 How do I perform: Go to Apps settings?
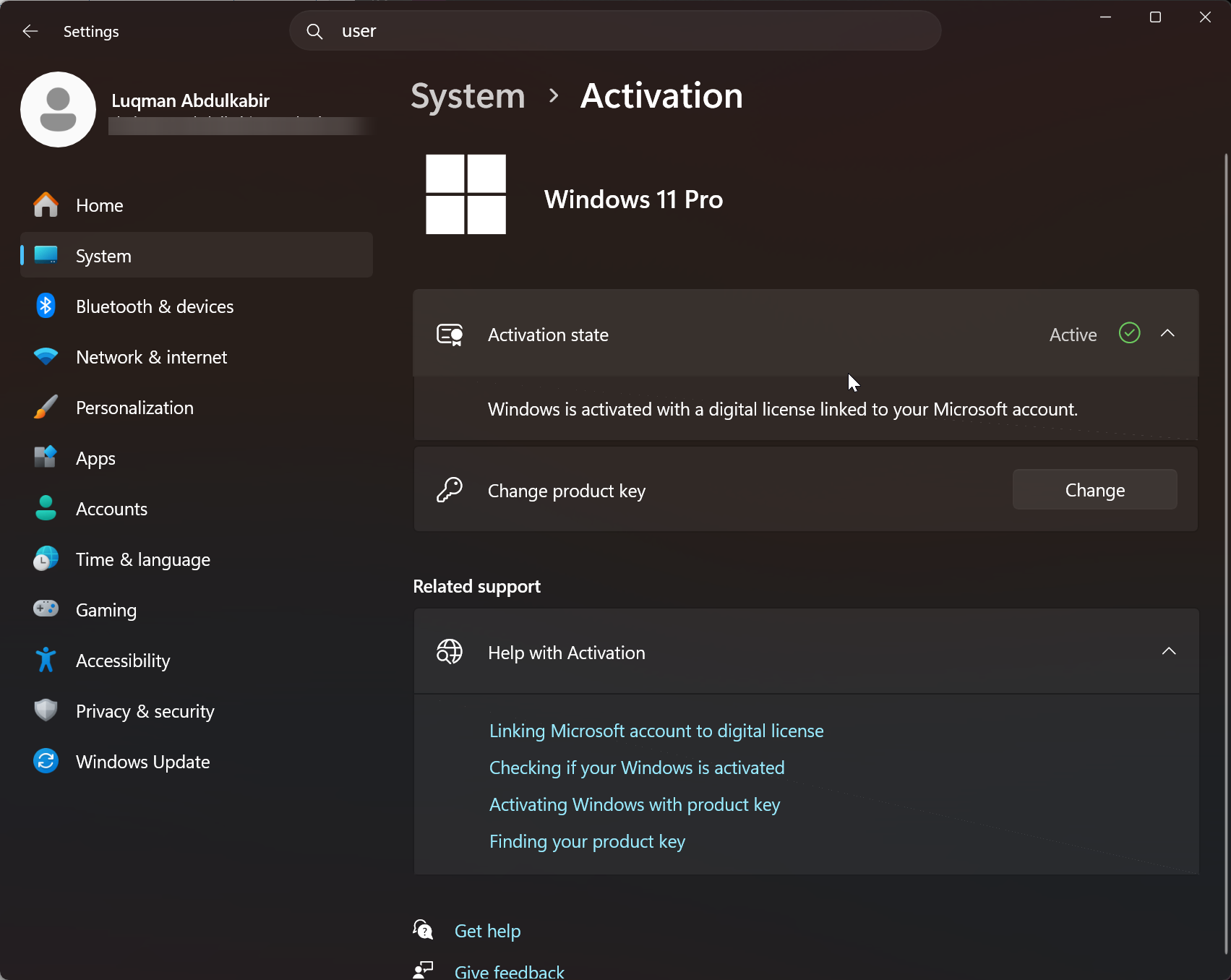click(x=197, y=458)
